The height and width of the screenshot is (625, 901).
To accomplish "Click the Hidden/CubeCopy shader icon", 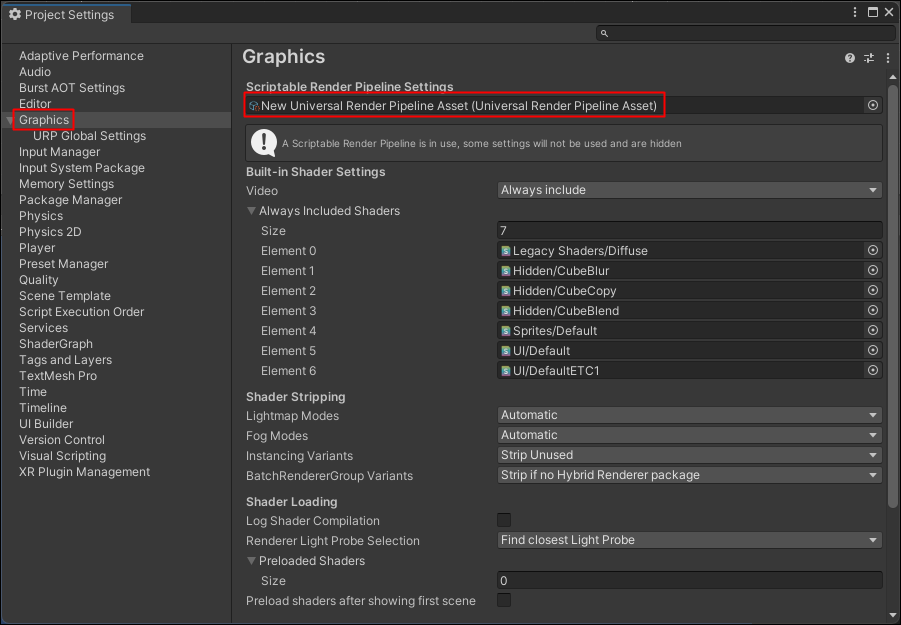I will pos(506,291).
